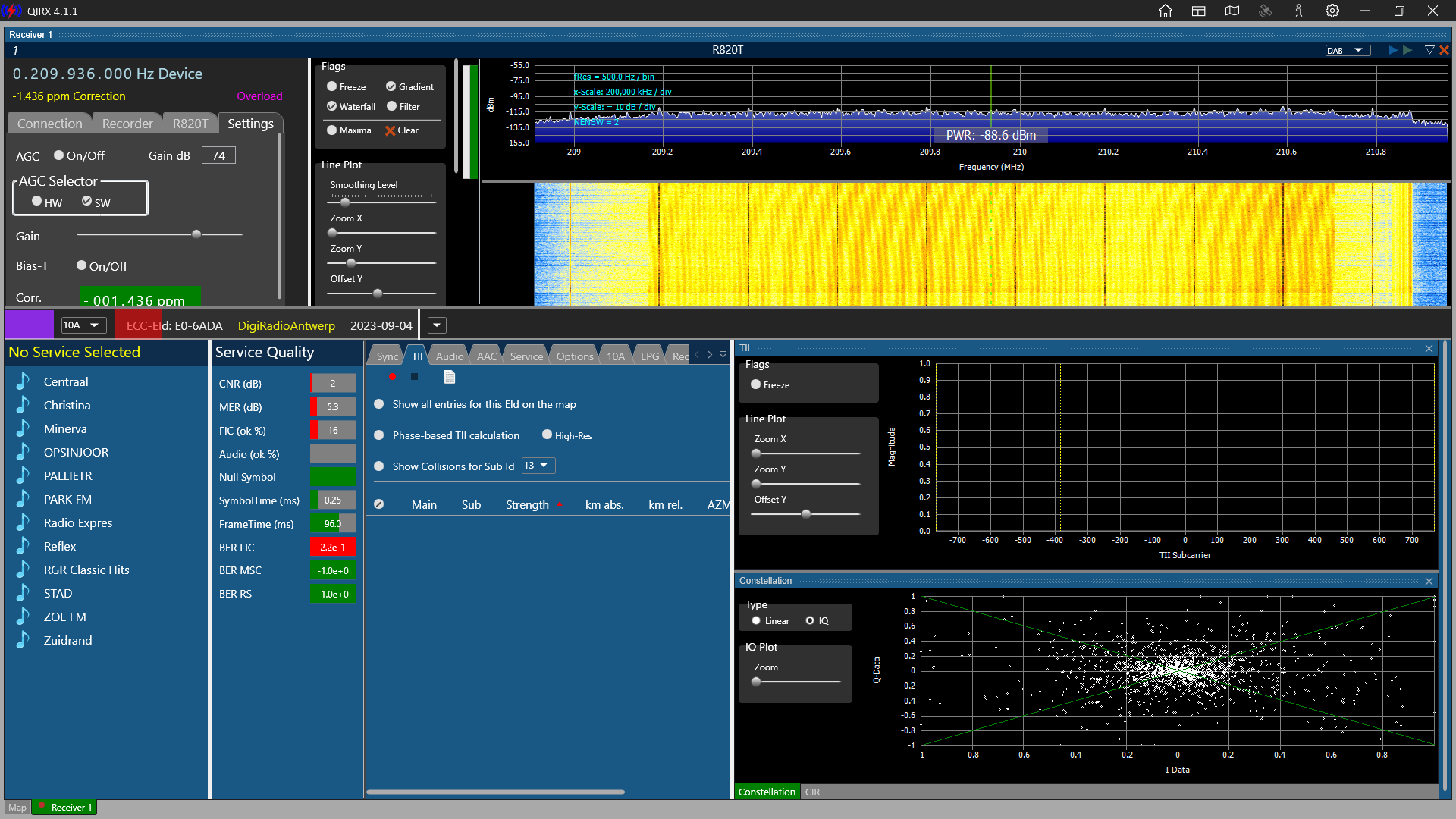Enable Phase-based TII calculation
Image resolution: width=1456 pixels, height=819 pixels.
379,435
